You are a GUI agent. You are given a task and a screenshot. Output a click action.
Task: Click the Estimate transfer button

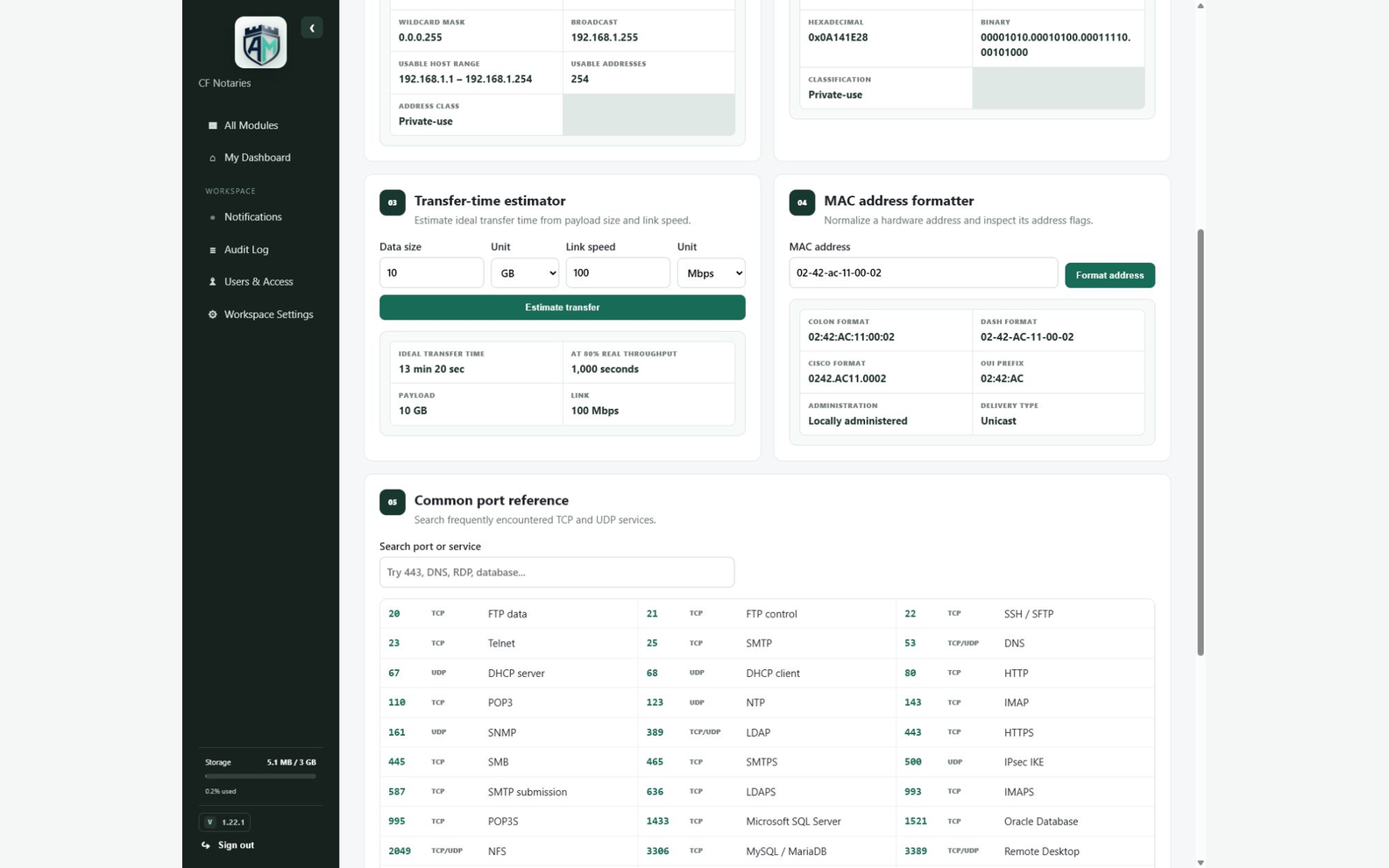point(562,307)
